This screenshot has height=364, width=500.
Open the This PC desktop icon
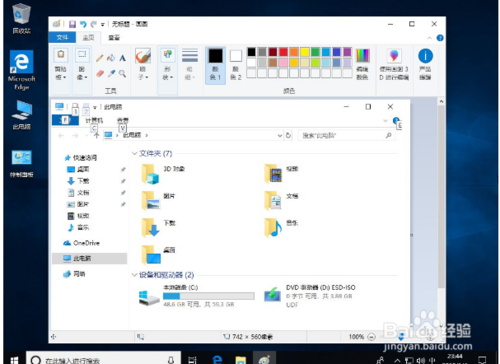[22, 114]
